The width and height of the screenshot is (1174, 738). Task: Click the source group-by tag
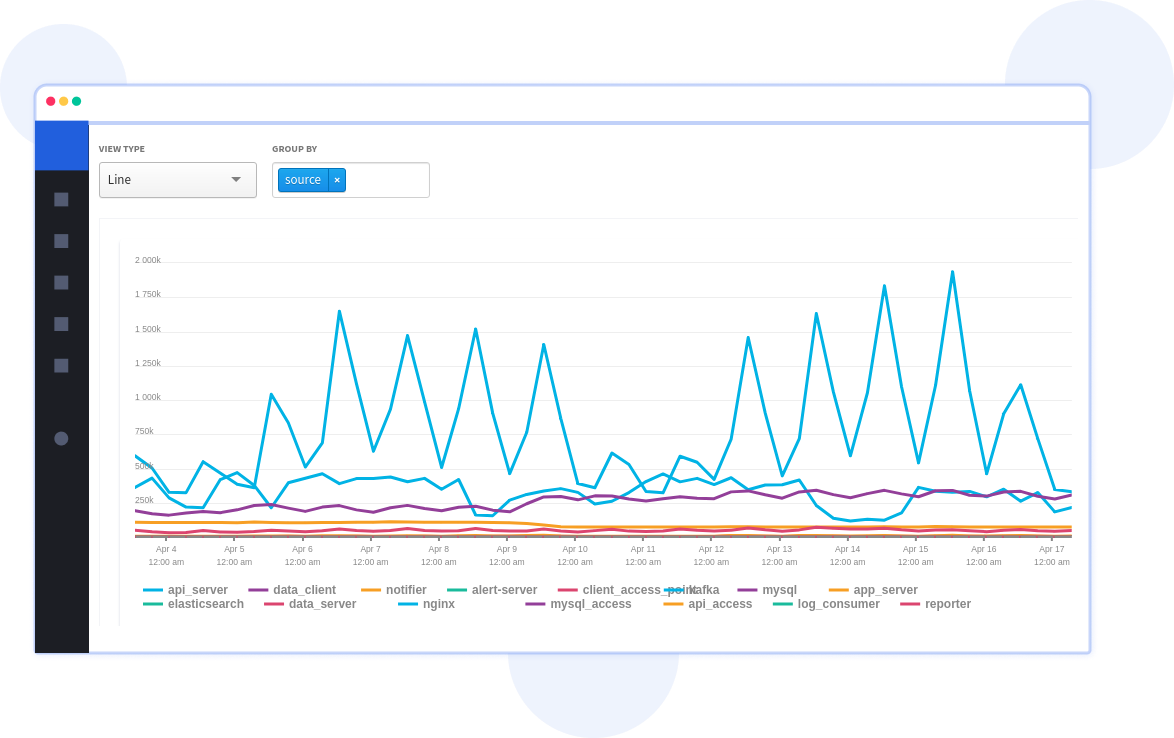pyautogui.click(x=303, y=180)
